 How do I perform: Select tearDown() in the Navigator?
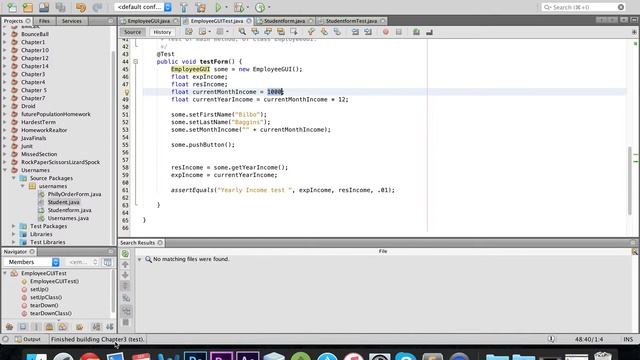pyautogui.click(x=44, y=305)
